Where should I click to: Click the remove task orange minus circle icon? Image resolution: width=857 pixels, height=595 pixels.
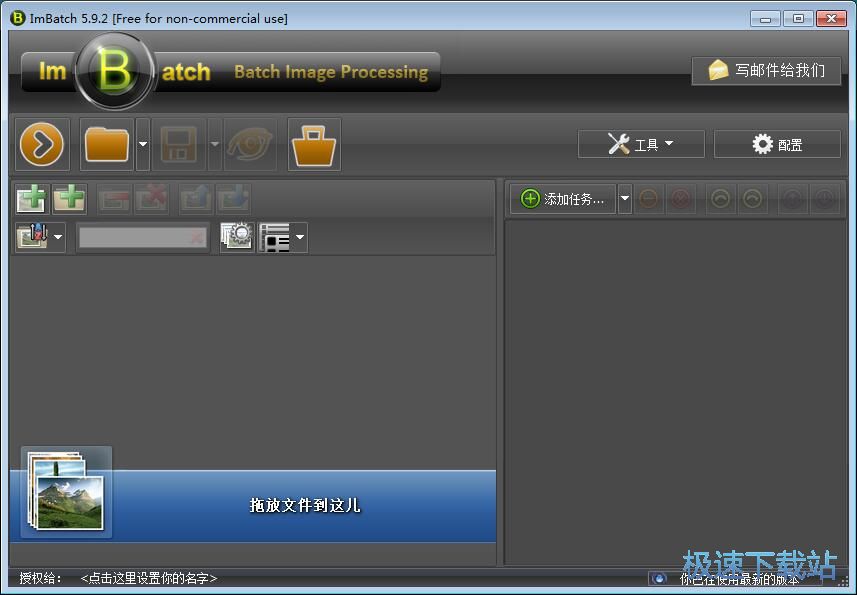tap(649, 199)
